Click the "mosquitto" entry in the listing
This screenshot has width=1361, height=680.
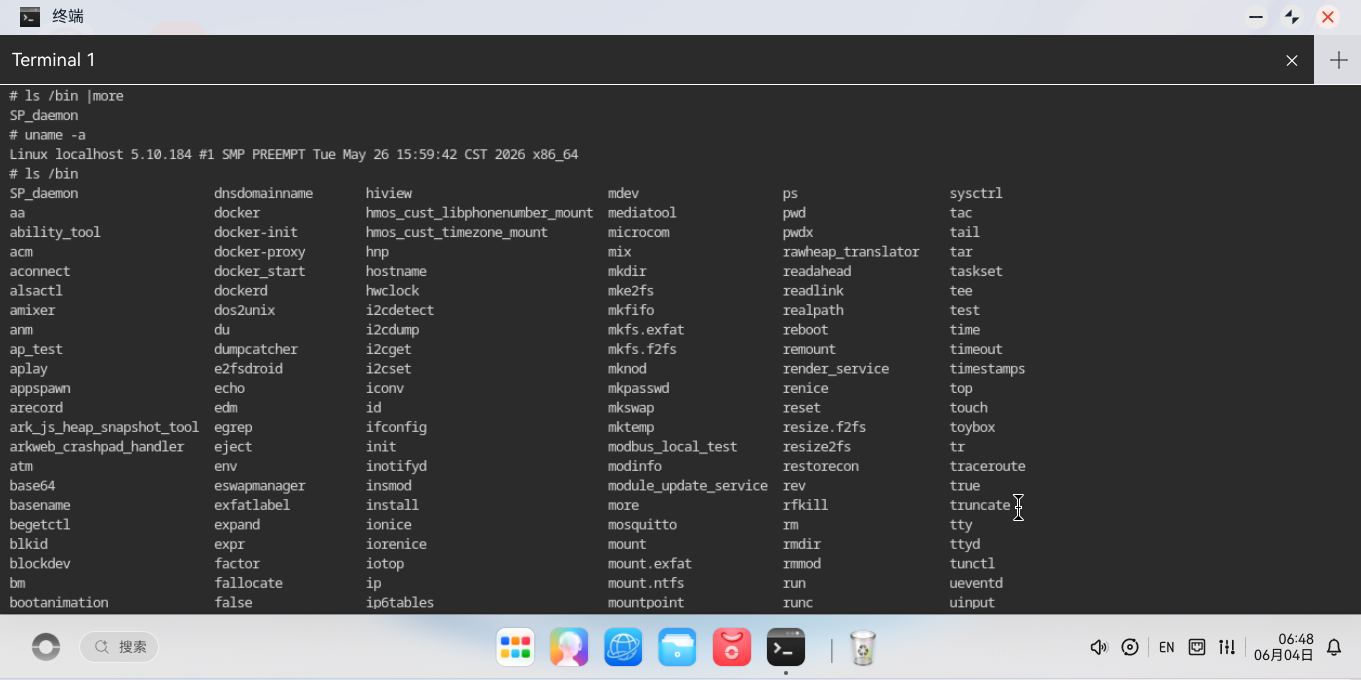coord(642,525)
